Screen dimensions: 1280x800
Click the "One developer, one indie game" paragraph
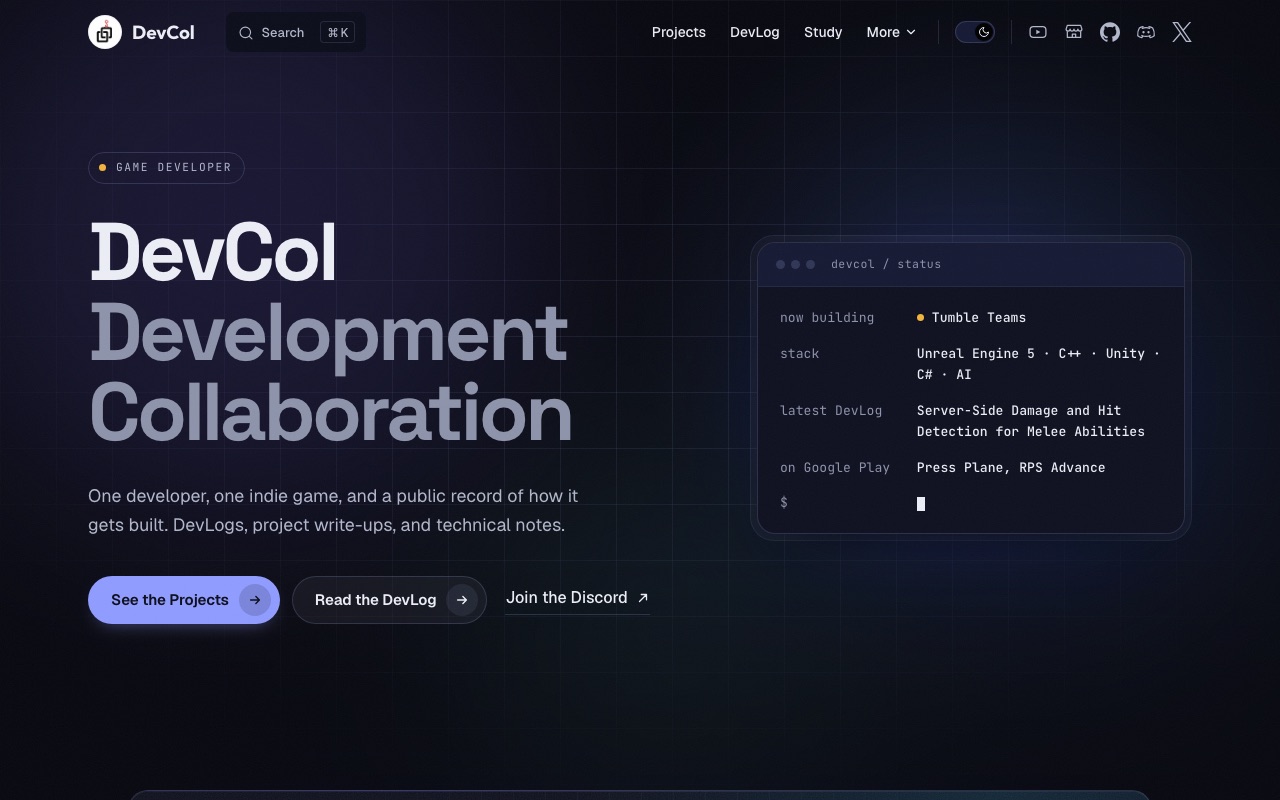[x=333, y=510]
